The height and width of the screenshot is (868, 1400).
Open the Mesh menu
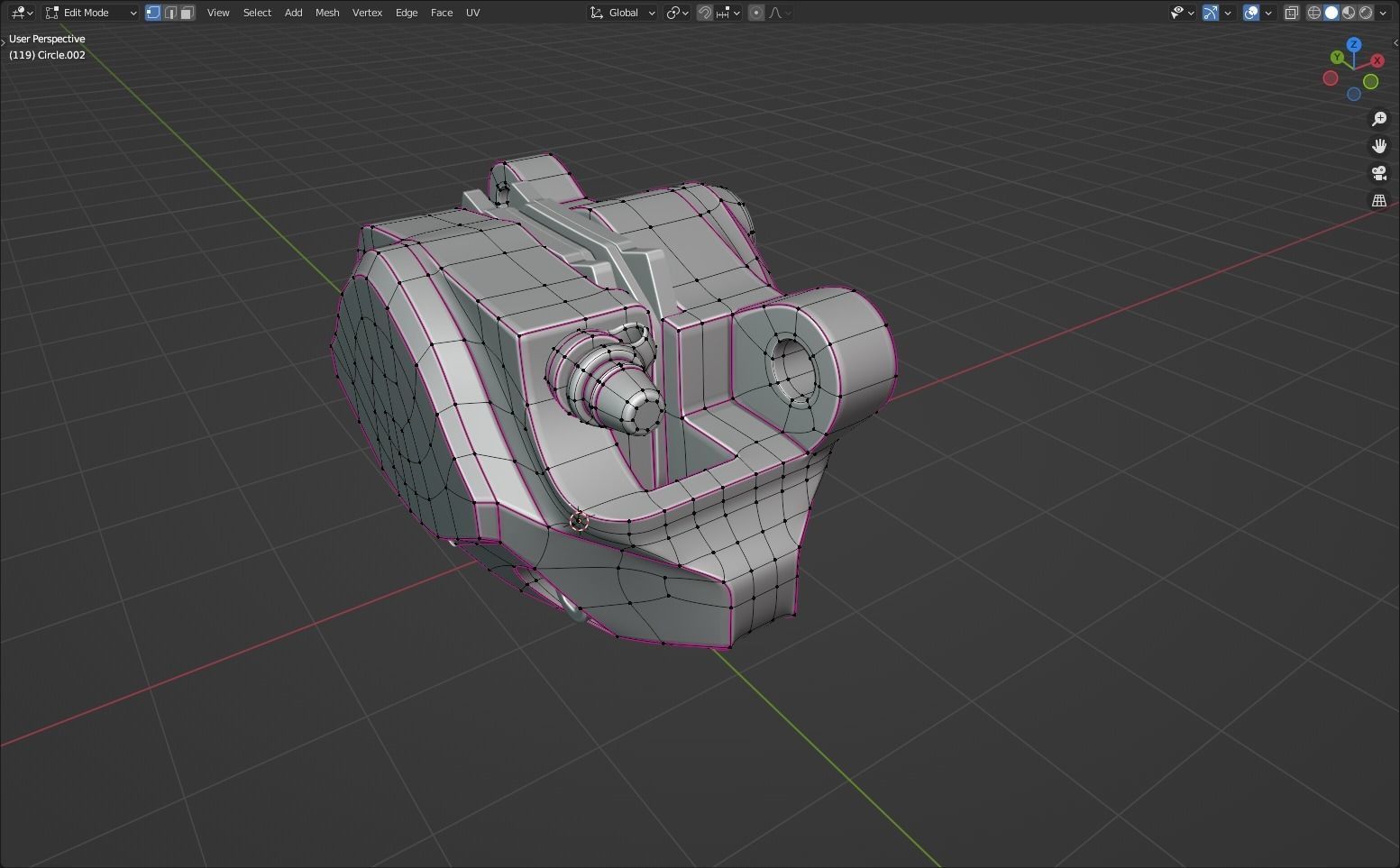coord(327,13)
